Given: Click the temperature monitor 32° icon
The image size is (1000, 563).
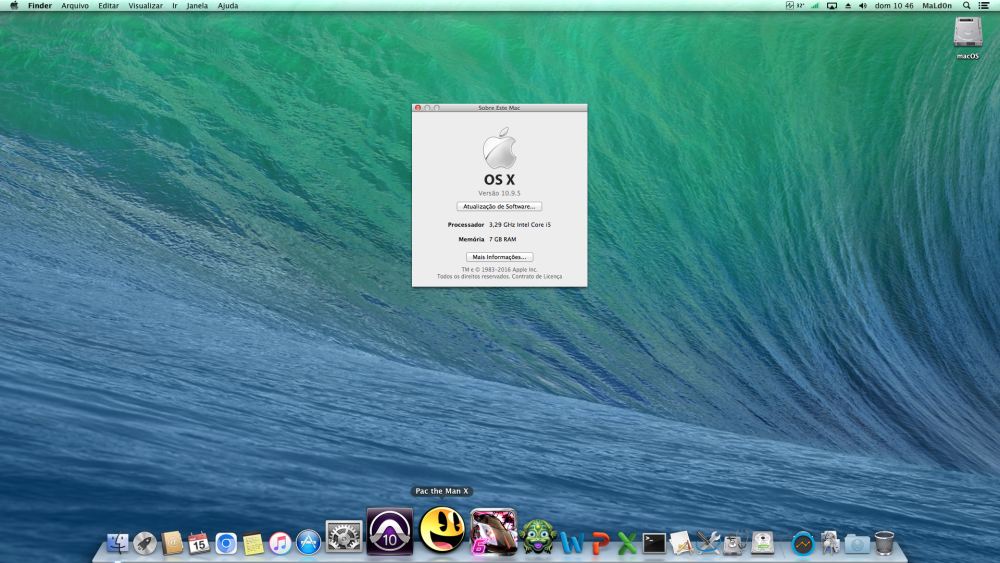Looking at the screenshot, I should click(795, 6).
